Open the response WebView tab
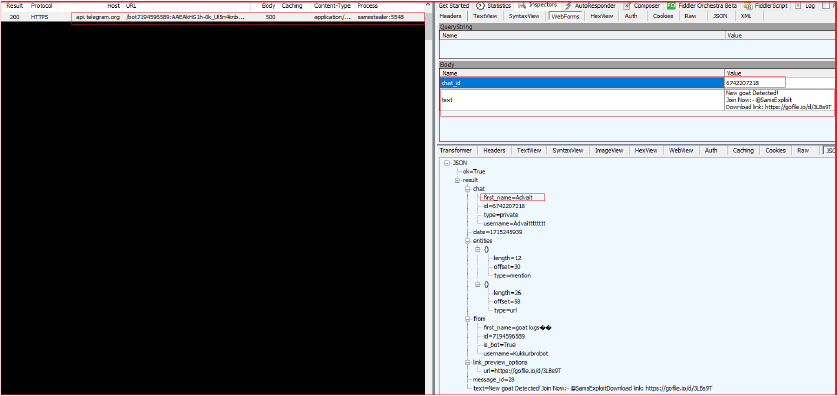This screenshot has width=838, height=396. (681, 151)
